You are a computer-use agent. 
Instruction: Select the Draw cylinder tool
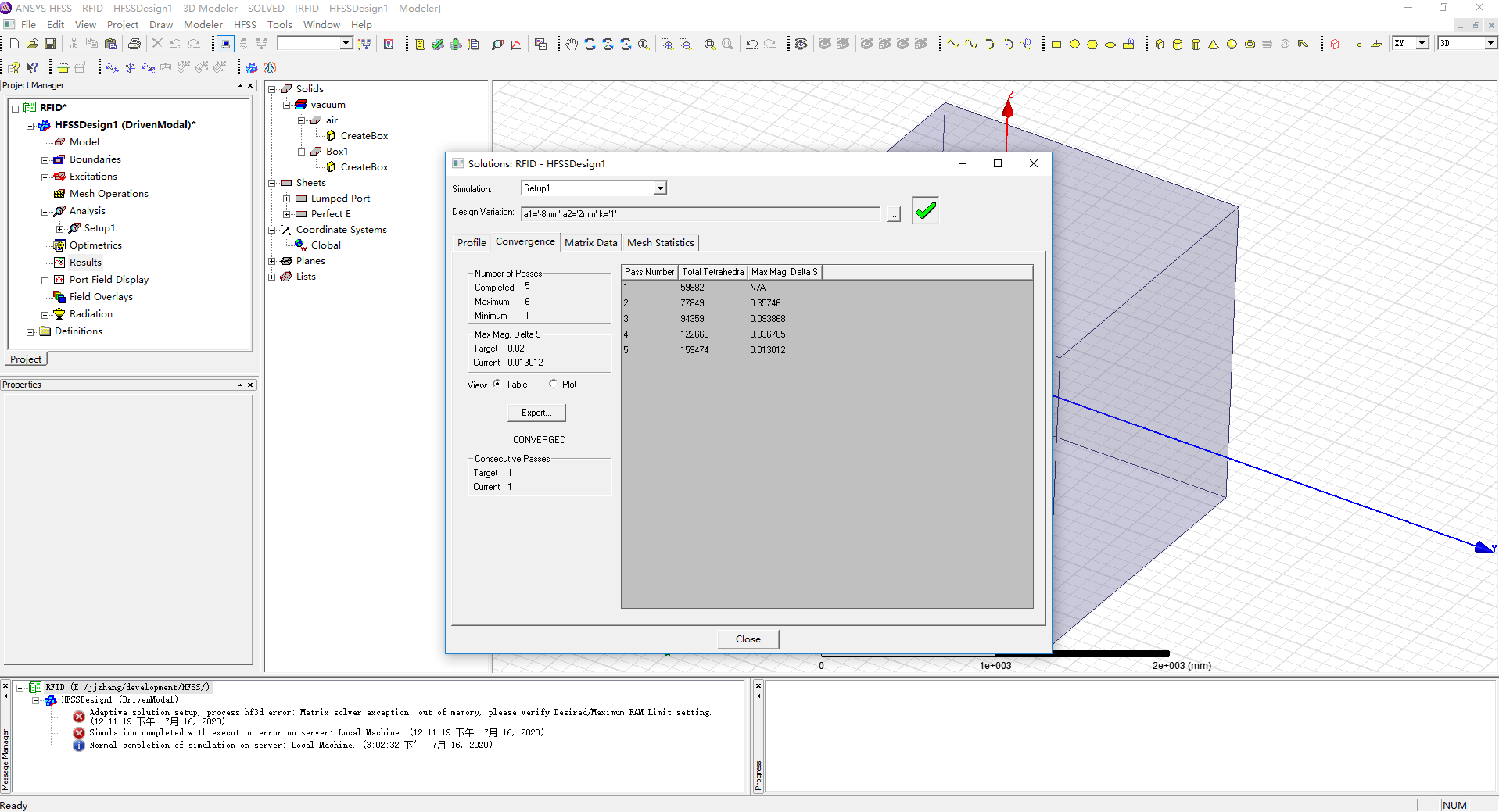pos(1178,44)
